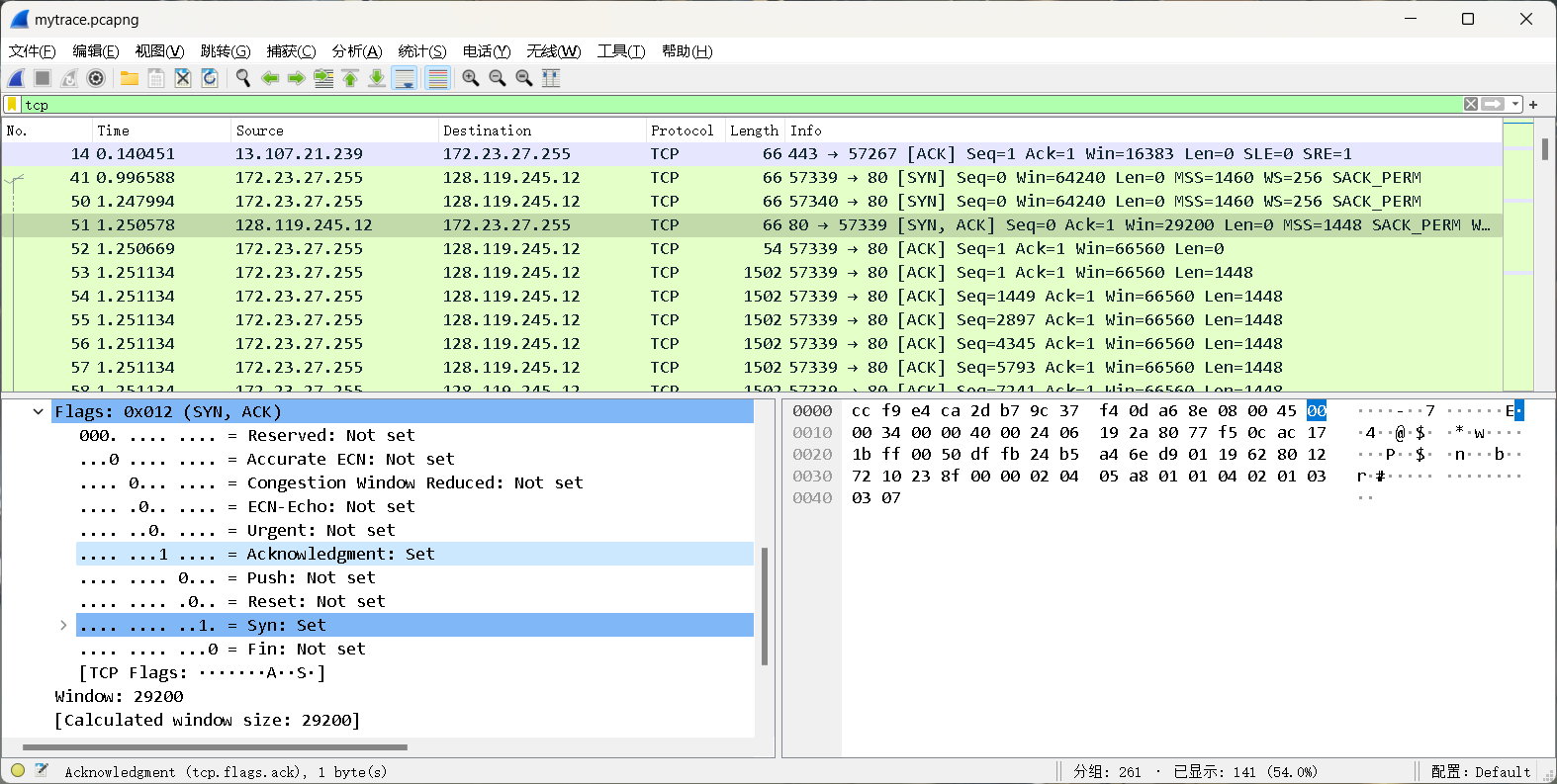Click the packet list minimap overview
1557x784 pixels.
[x=1517, y=255]
